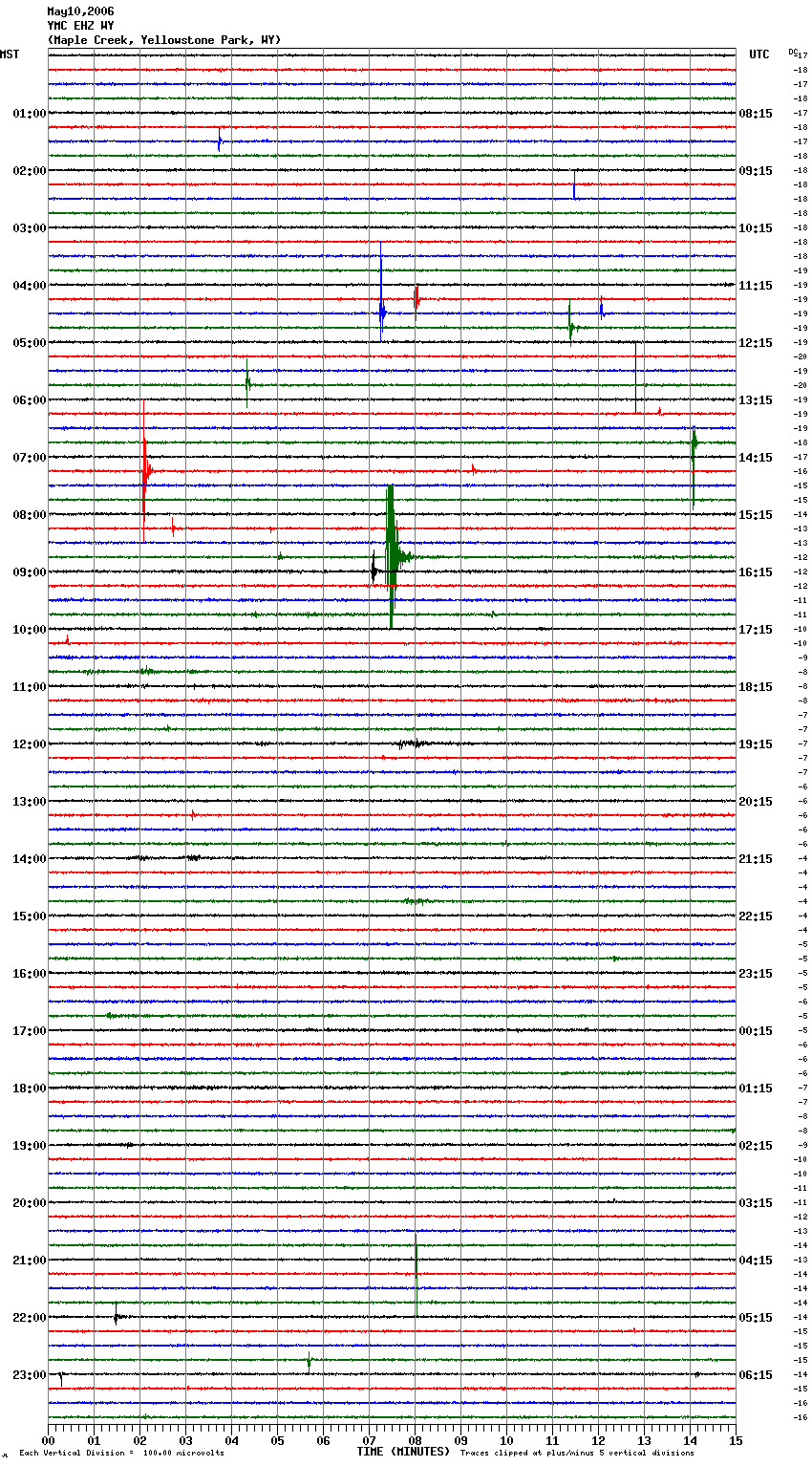Select the 17:15 UTC time label
This screenshot has width=812, height=1466.
[x=756, y=630]
